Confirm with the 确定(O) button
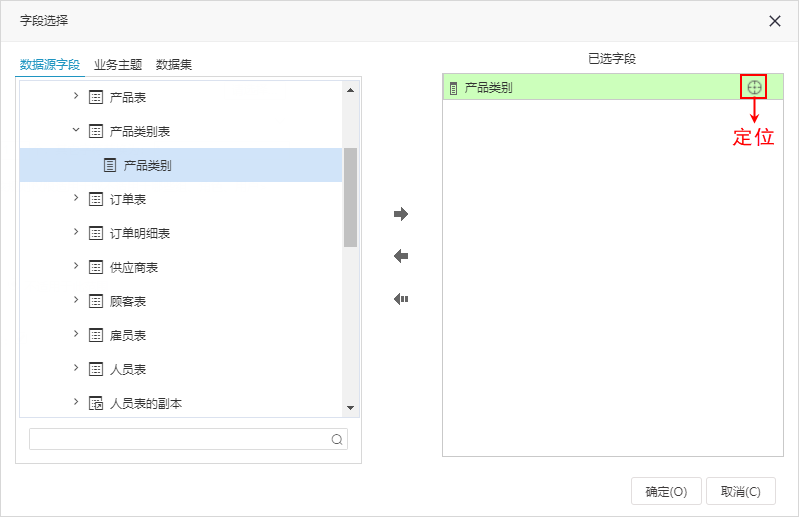Image resolution: width=799 pixels, height=517 pixels. [666, 491]
